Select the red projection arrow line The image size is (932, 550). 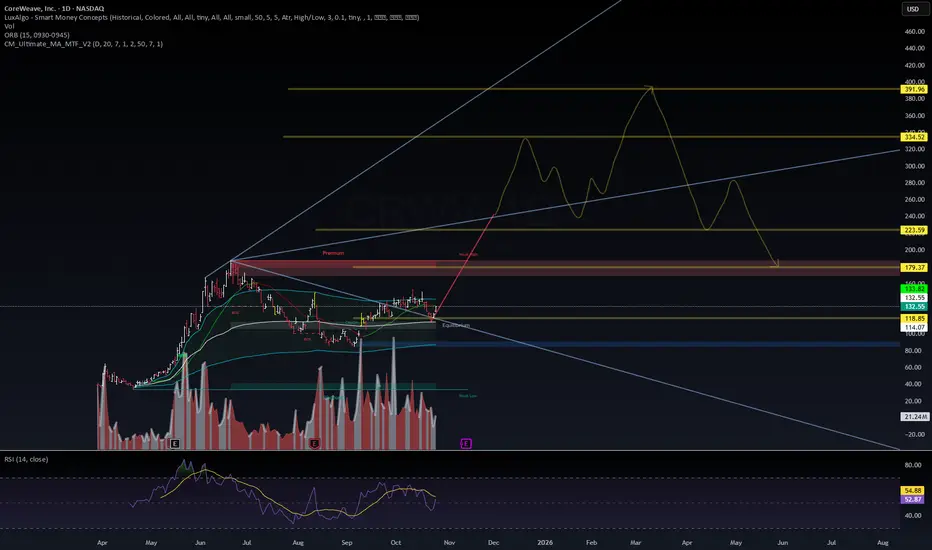pyautogui.click(x=467, y=262)
